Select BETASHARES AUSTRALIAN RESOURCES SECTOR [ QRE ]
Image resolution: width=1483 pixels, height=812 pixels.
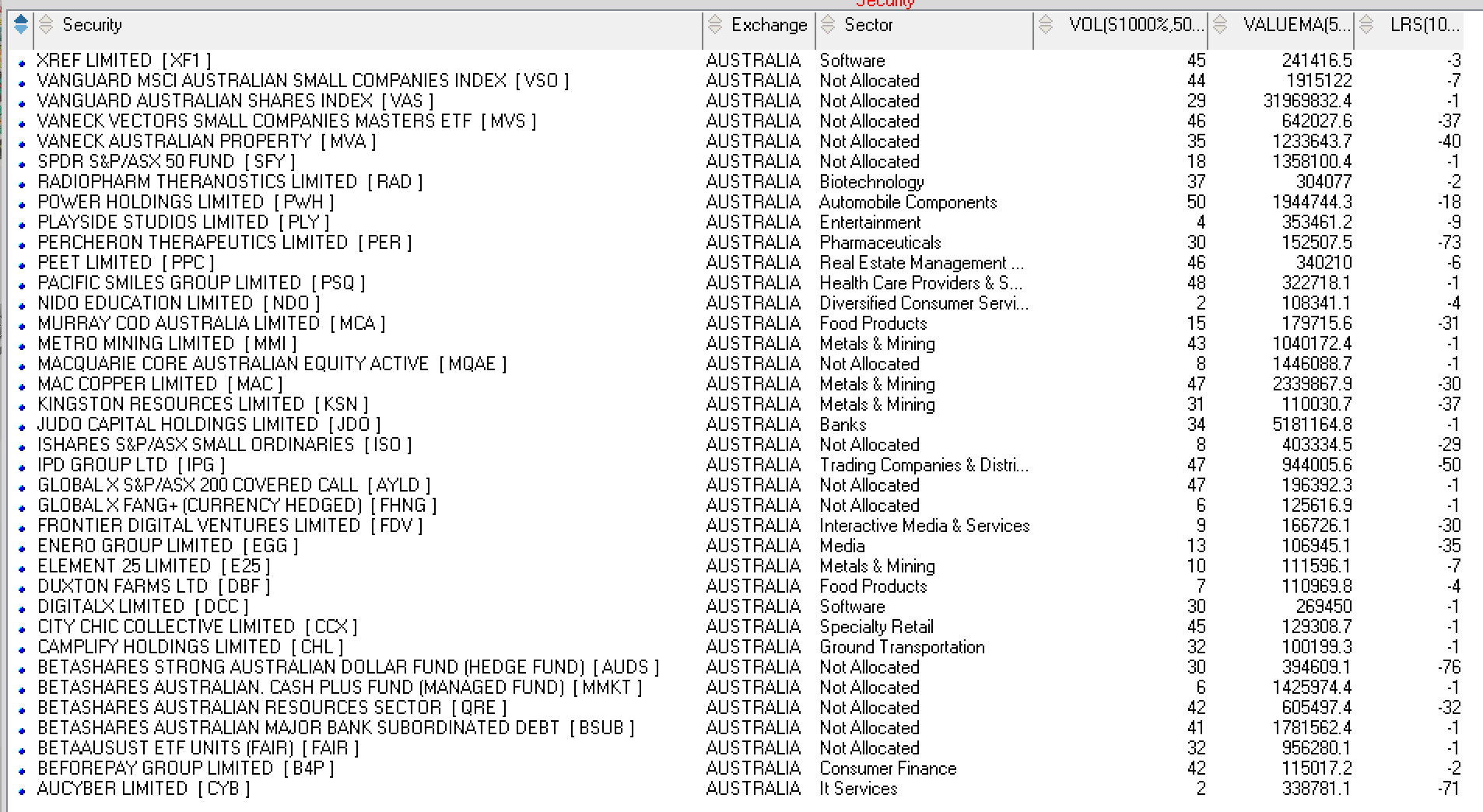click(x=272, y=708)
